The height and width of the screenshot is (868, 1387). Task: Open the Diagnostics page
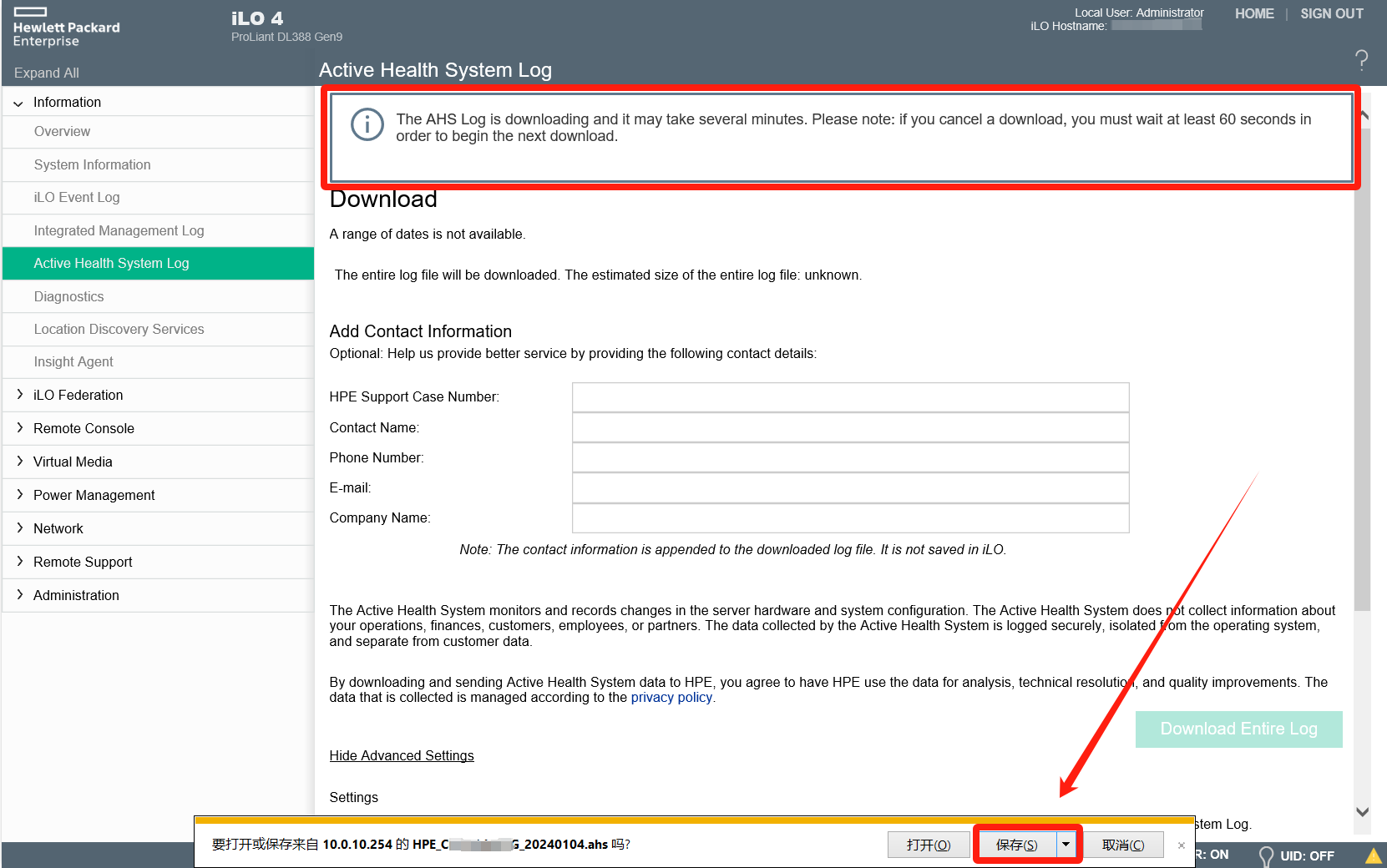[68, 297]
